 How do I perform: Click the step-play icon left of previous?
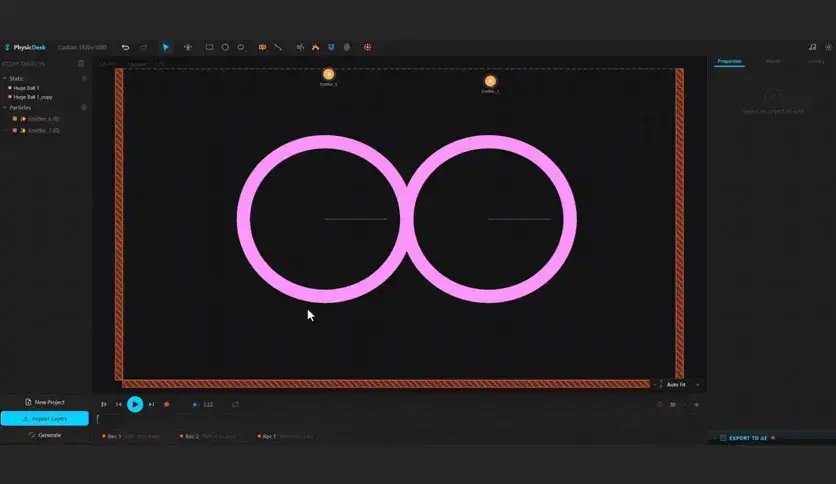(x=103, y=405)
